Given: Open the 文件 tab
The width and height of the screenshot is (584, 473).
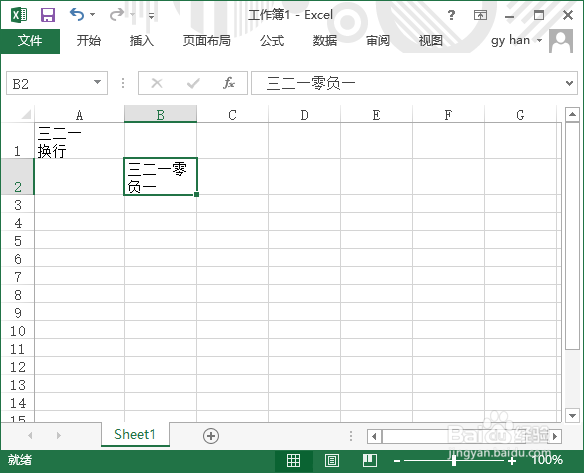Looking at the screenshot, I should tap(30, 41).
